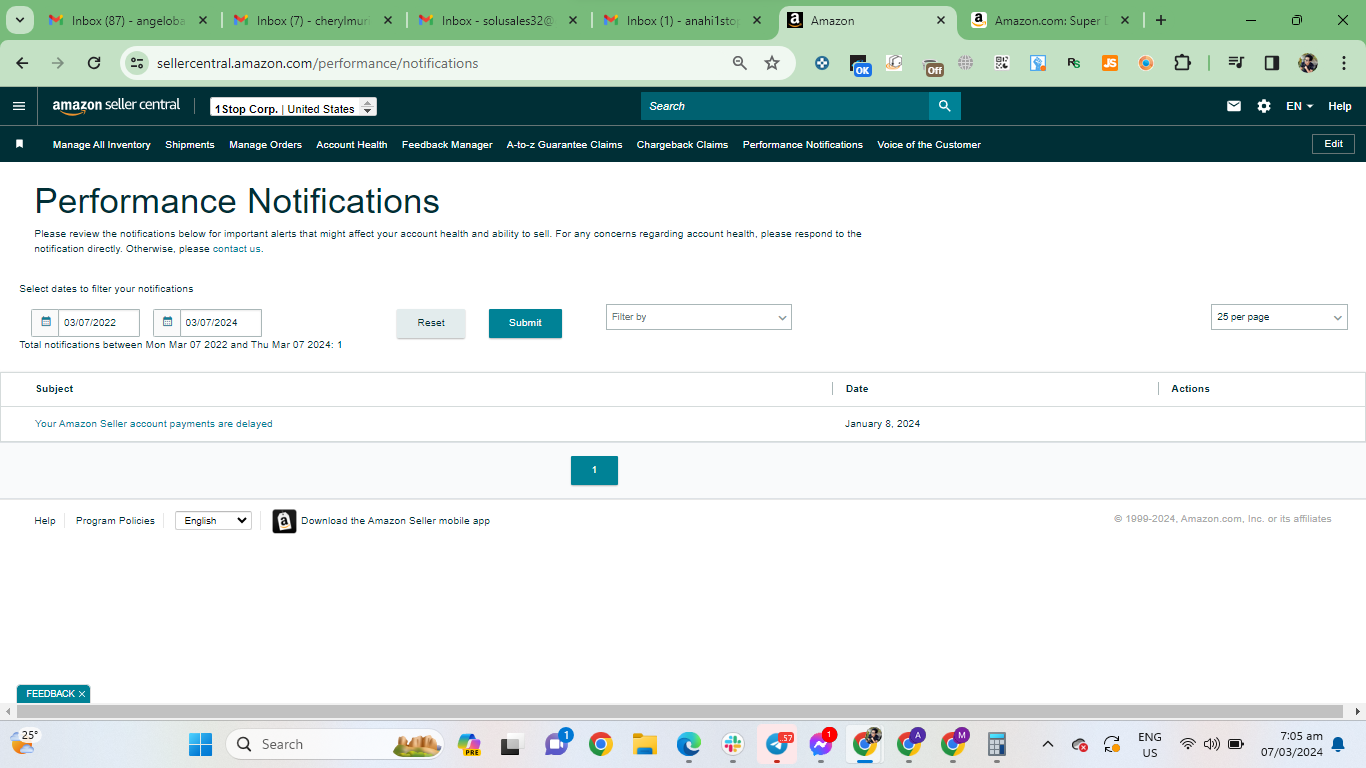1366x768 pixels.
Task: Open Slack from the taskbar
Action: click(x=733, y=744)
